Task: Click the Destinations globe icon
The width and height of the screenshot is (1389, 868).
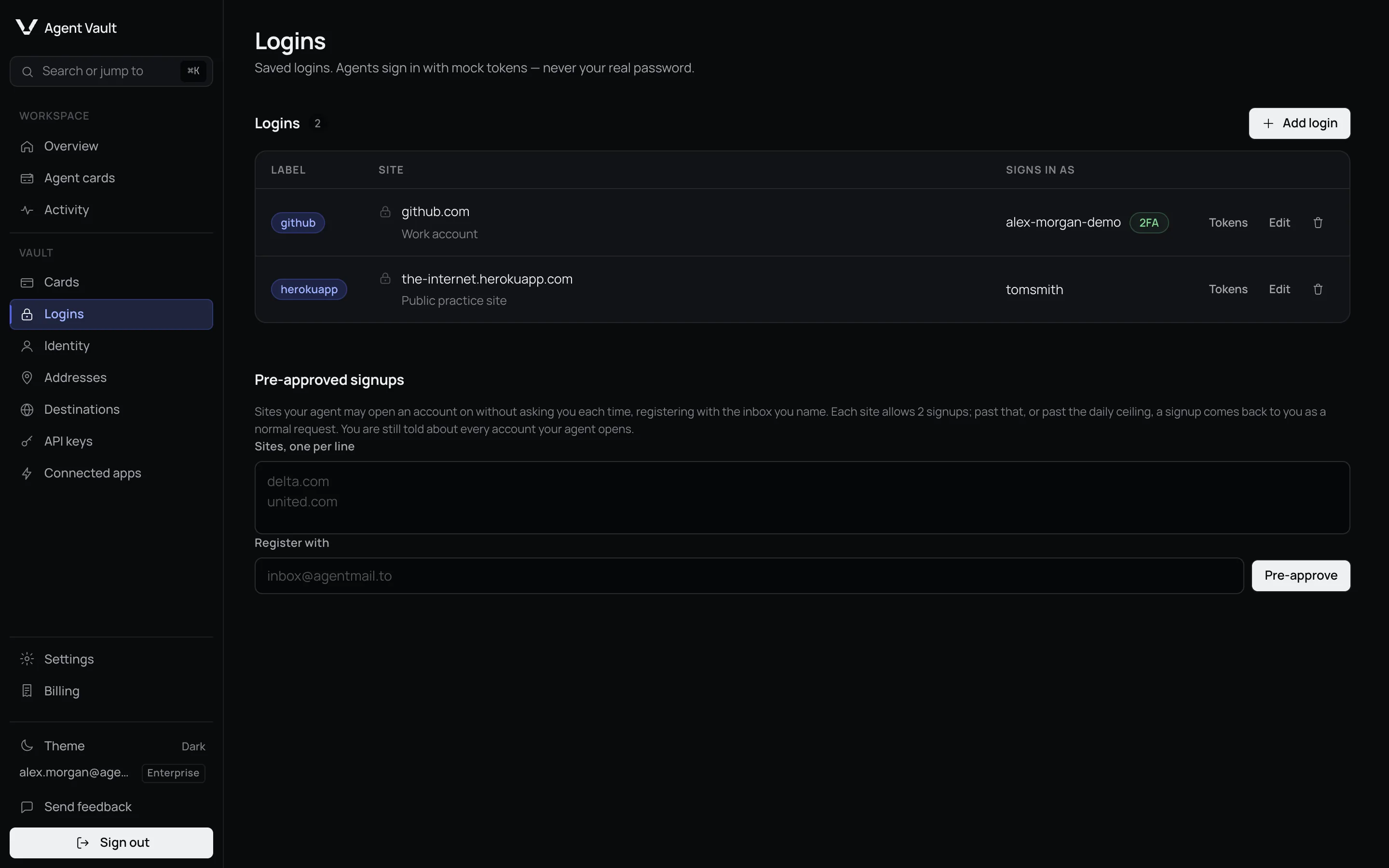Action: point(27,410)
